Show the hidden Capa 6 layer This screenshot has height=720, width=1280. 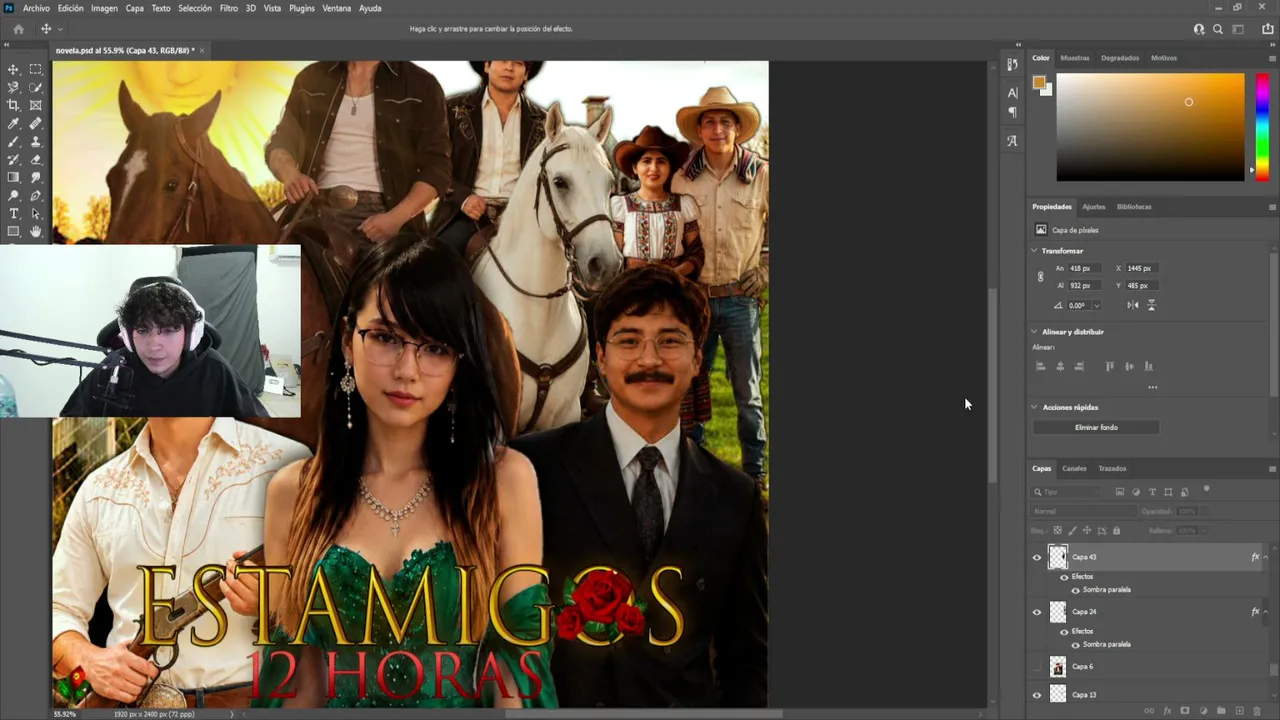coord(1037,667)
